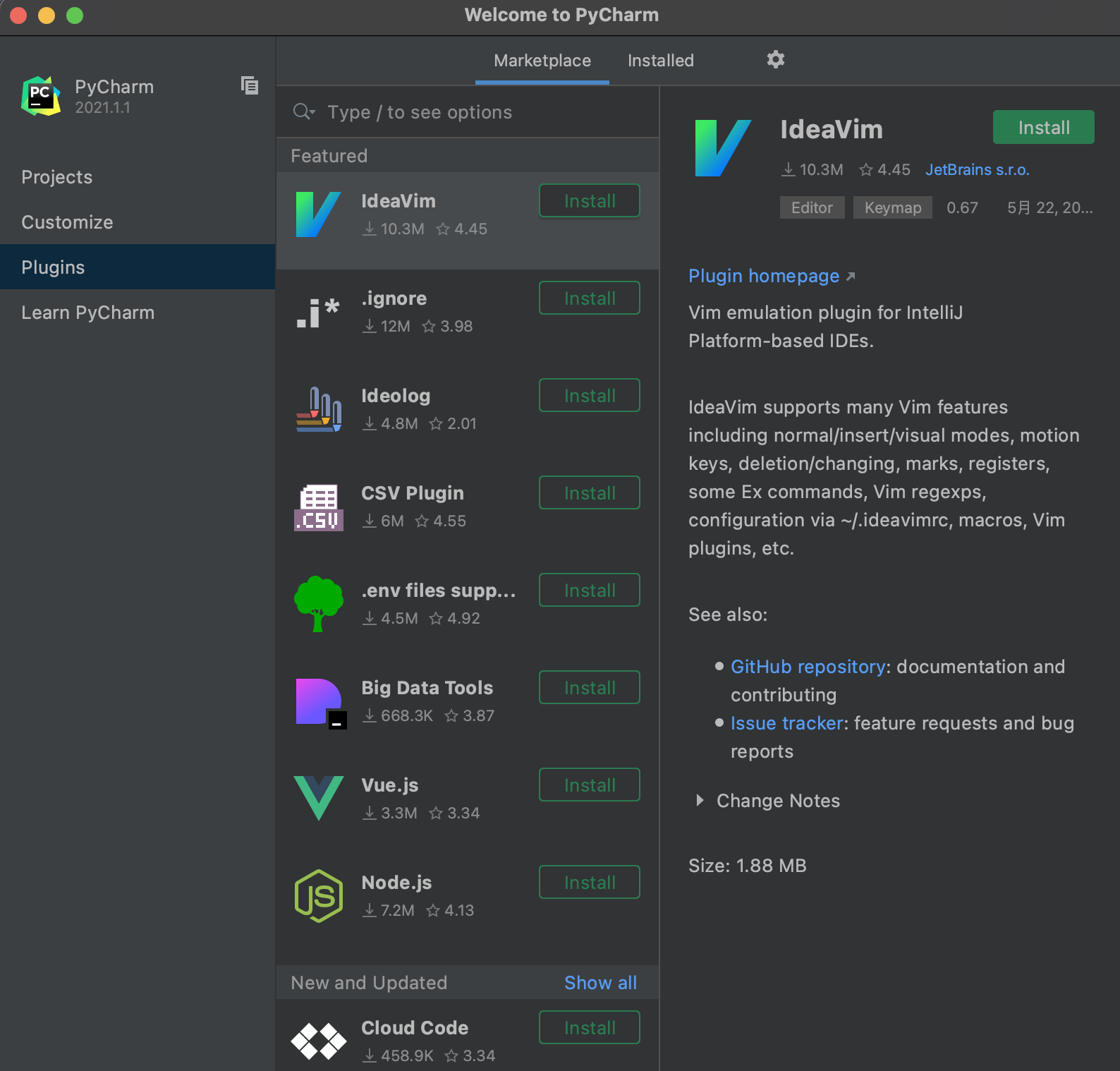Switch to the Installed tab
The image size is (1120, 1071).
click(661, 61)
